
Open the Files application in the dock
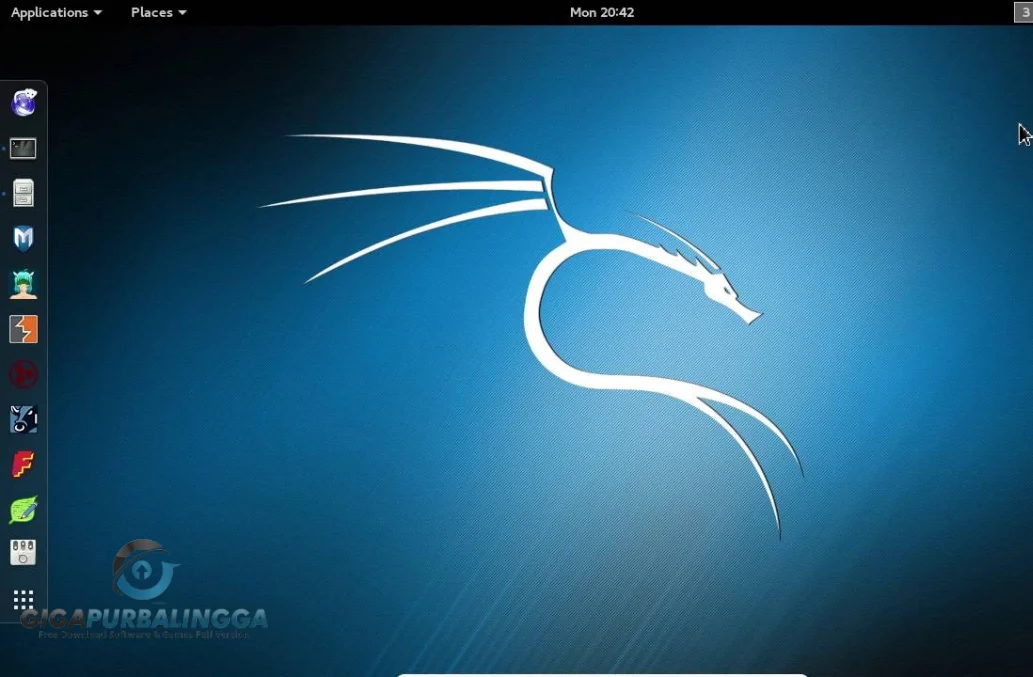click(22, 192)
